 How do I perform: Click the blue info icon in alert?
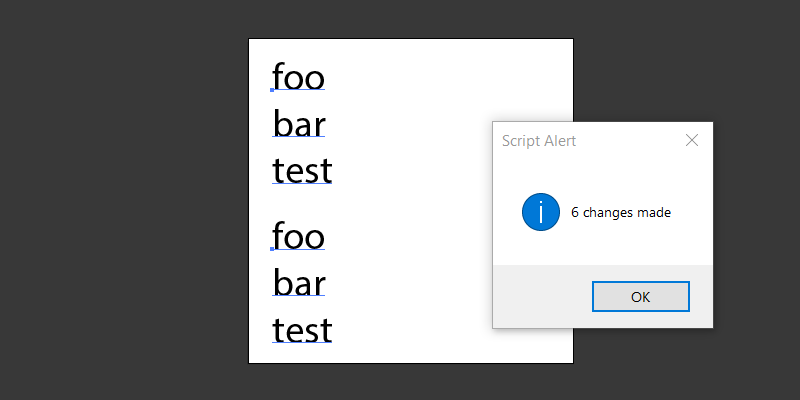point(540,212)
